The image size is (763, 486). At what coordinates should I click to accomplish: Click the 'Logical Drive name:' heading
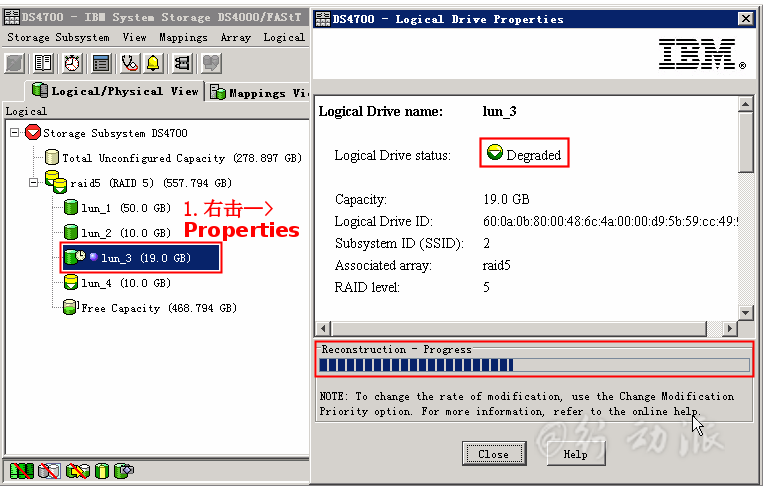(x=381, y=111)
